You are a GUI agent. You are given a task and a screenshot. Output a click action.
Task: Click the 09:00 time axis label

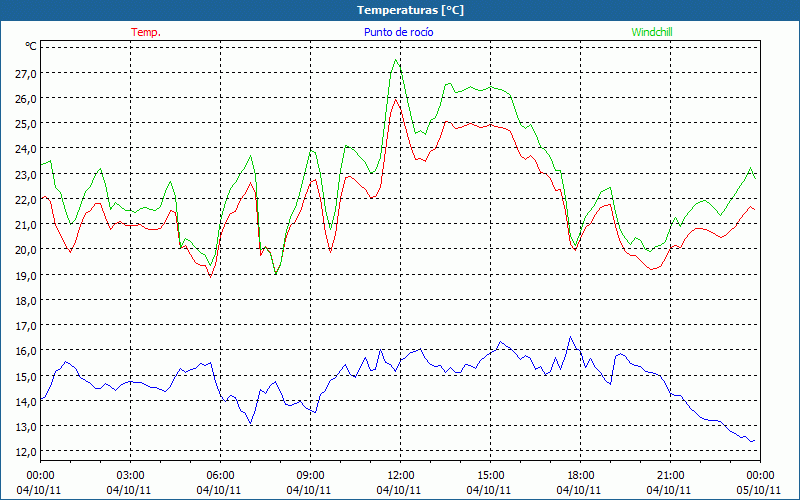pyautogui.click(x=310, y=476)
